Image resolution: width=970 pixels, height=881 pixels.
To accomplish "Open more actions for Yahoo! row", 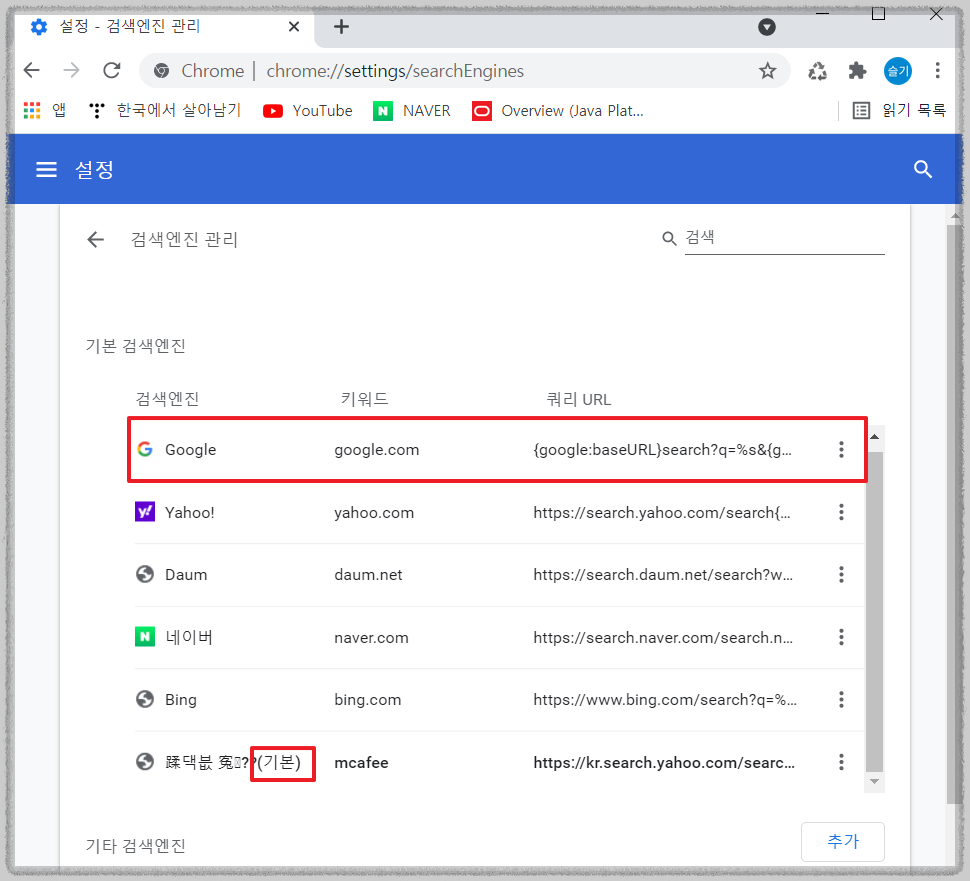I will [x=841, y=512].
